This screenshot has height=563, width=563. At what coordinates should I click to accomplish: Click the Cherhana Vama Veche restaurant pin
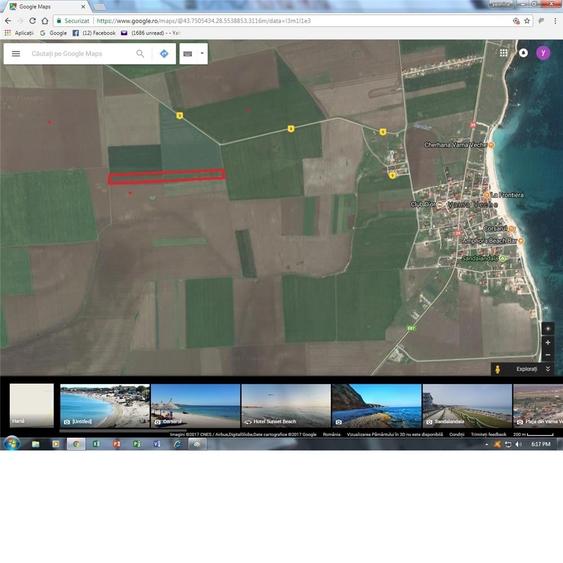(491, 145)
